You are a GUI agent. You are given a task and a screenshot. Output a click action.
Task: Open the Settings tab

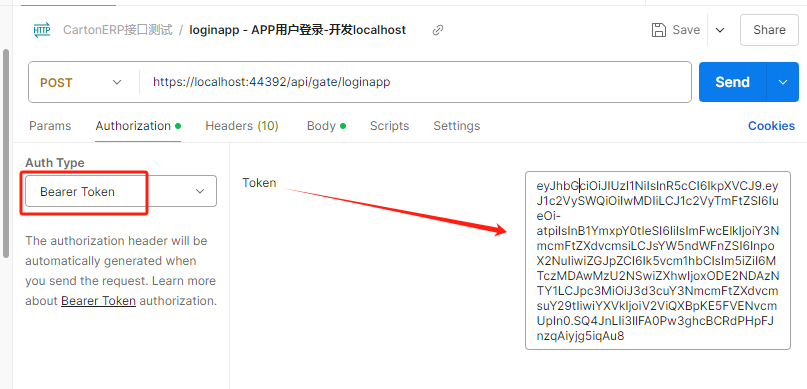pos(457,126)
